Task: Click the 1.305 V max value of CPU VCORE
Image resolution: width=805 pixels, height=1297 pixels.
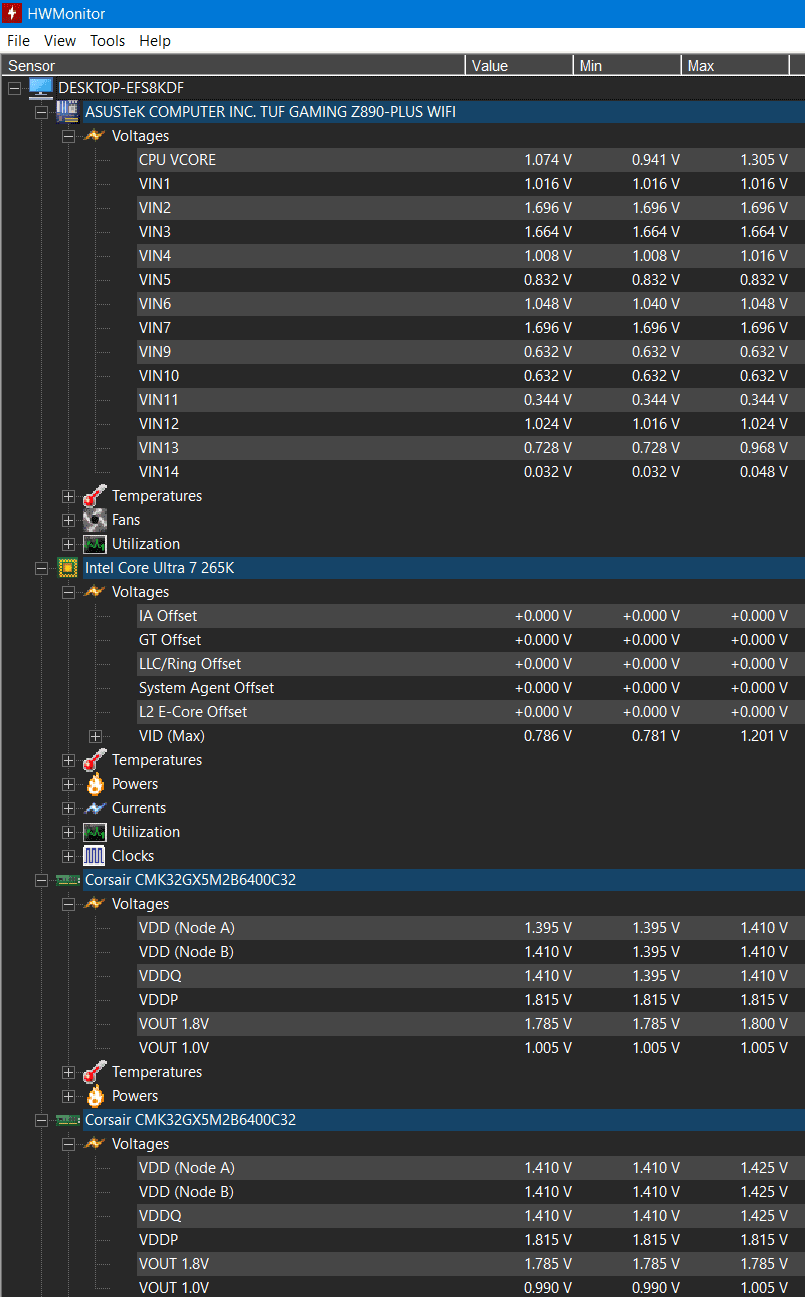Action: pyautogui.click(x=764, y=160)
